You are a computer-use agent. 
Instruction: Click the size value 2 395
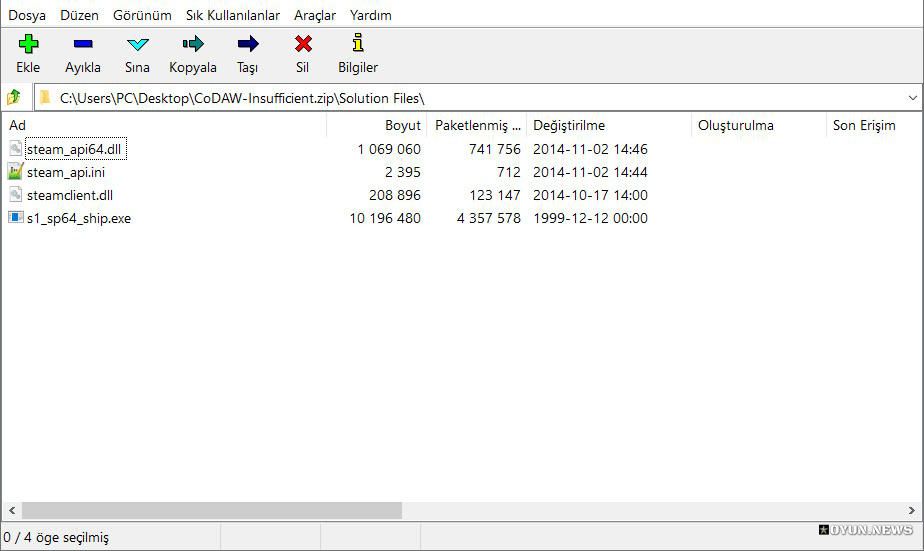pyautogui.click(x=402, y=172)
